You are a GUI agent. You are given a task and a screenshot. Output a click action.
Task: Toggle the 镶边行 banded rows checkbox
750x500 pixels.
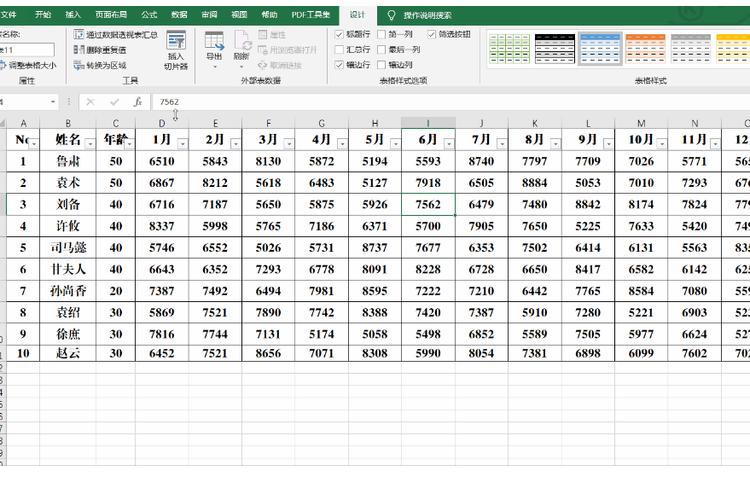pyautogui.click(x=339, y=65)
